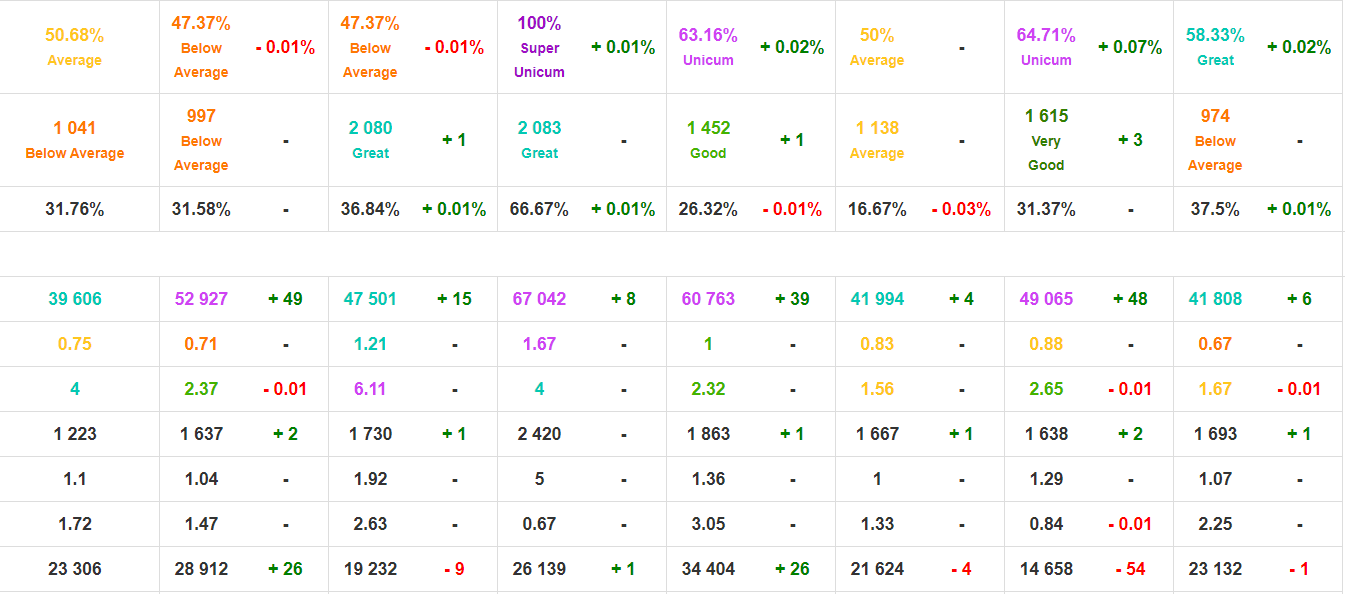Click the purple 67 042 value
Image resolution: width=1345 pixels, height=594 pixels.
pyautogui.click(x=539, y=299)
